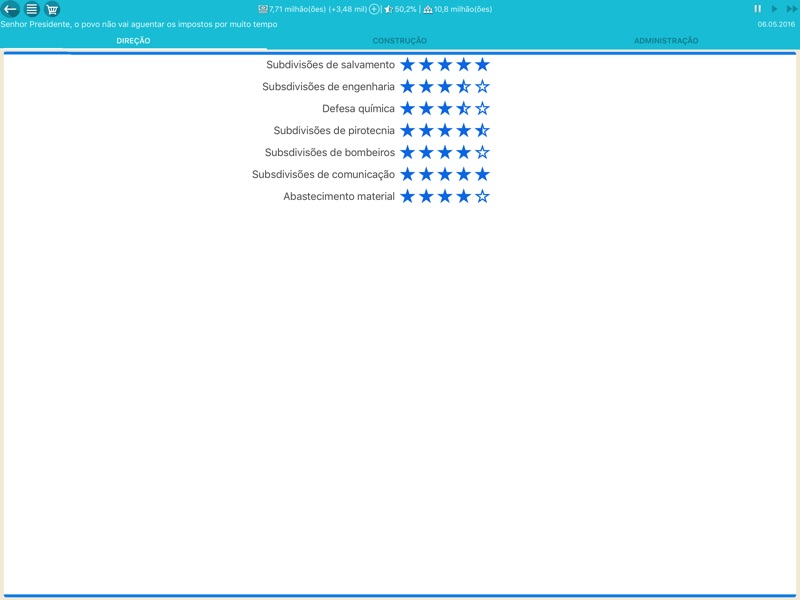Click empty fifth star of Abastecimento material

[x=482, y=196]
